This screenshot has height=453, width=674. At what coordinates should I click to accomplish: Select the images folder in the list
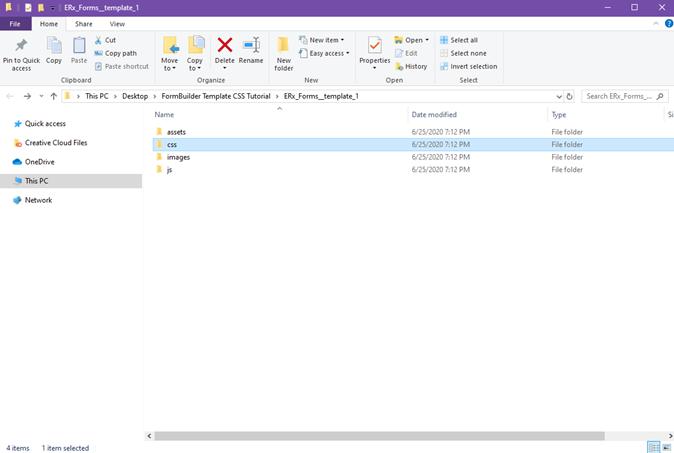click(x=178, y=157)
